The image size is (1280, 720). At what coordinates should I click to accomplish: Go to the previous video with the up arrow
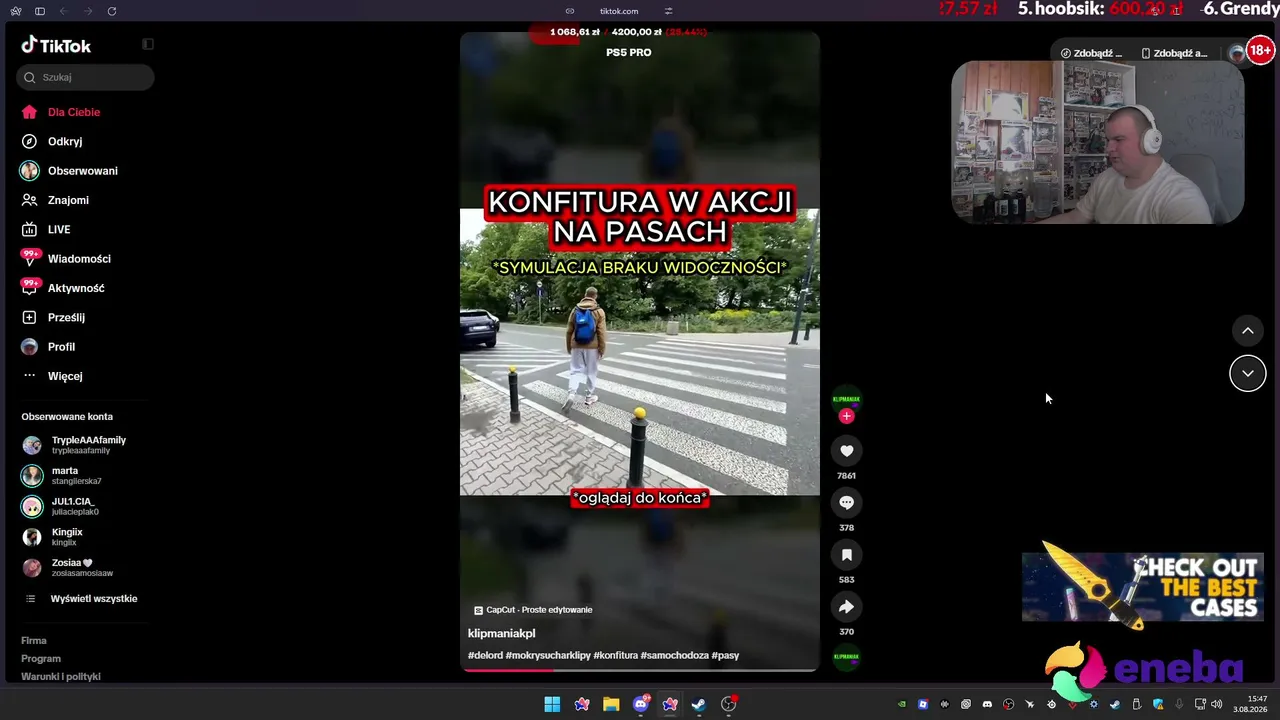1247,331
